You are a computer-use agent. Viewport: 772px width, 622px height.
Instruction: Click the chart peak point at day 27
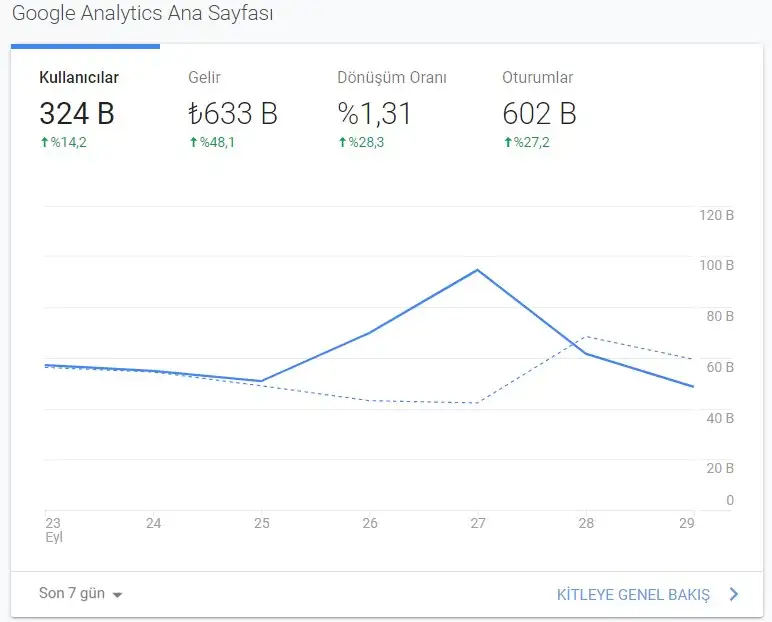pyautogui.click(x=478, y=270)
